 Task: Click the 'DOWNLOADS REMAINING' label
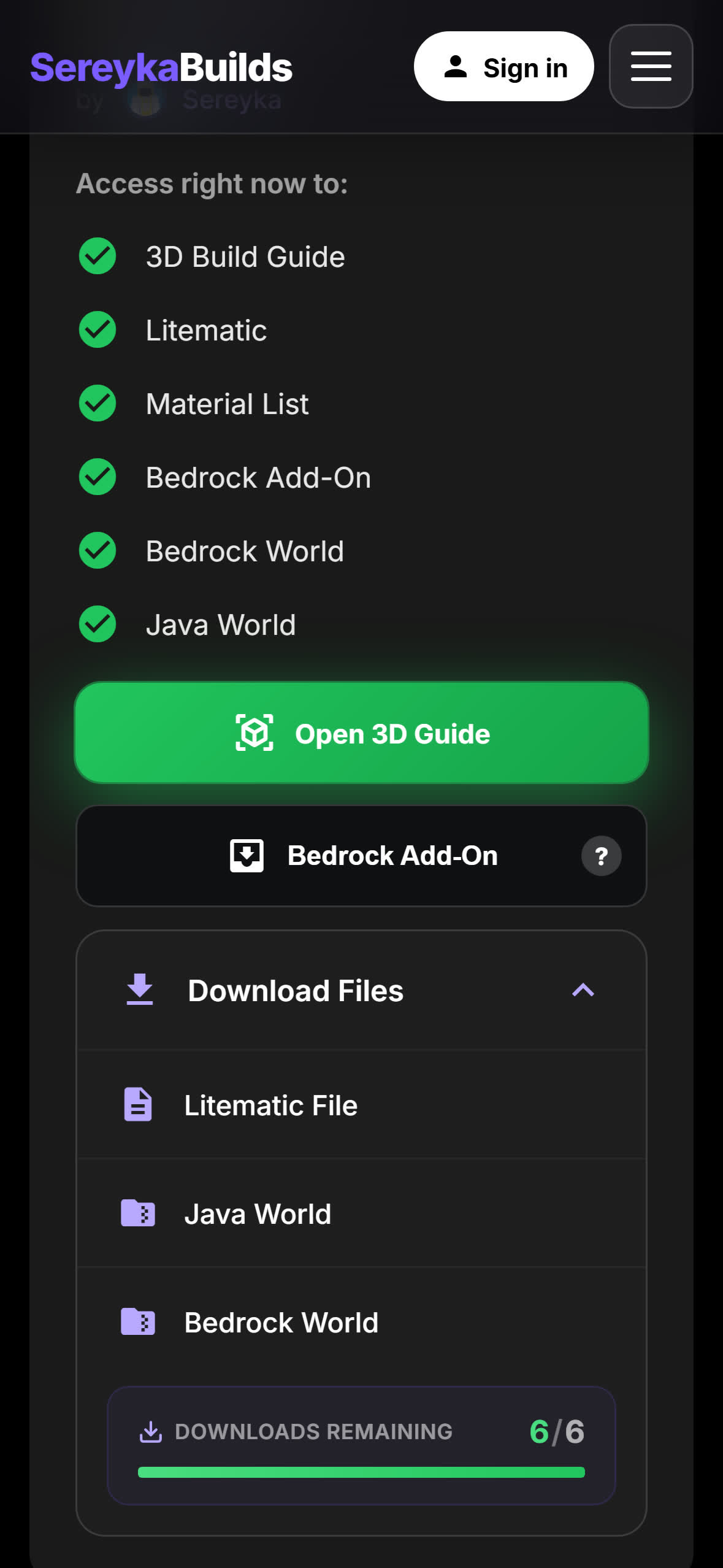coord(313,1432)
